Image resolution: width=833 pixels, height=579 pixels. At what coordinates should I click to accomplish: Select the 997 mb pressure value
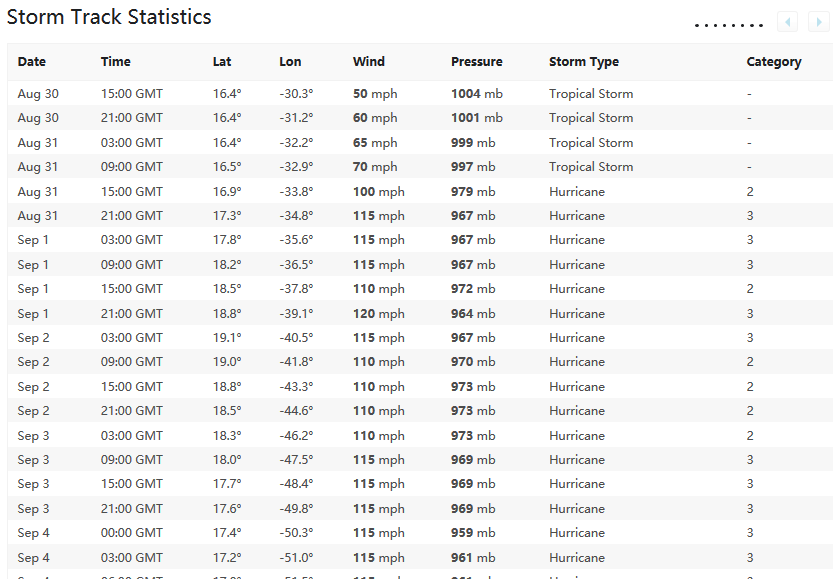pyautogui.click(x=473, y=167)
